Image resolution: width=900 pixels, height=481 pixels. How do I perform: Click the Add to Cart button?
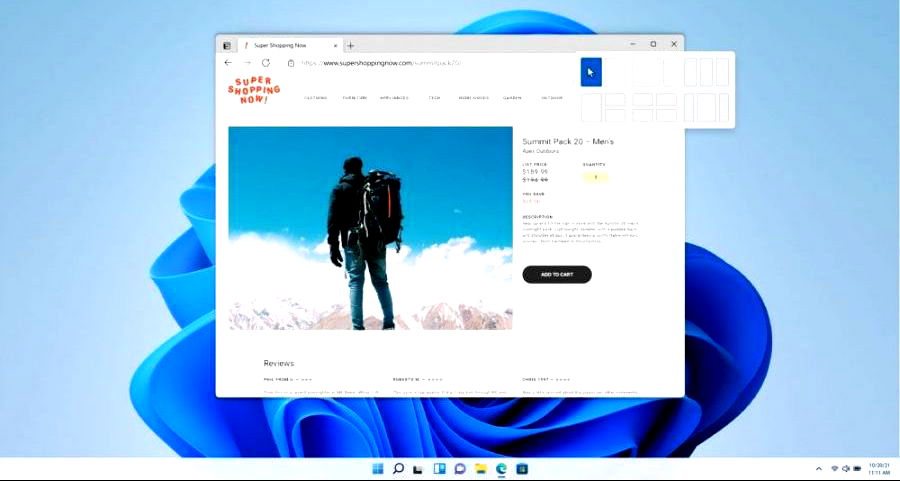557,274
